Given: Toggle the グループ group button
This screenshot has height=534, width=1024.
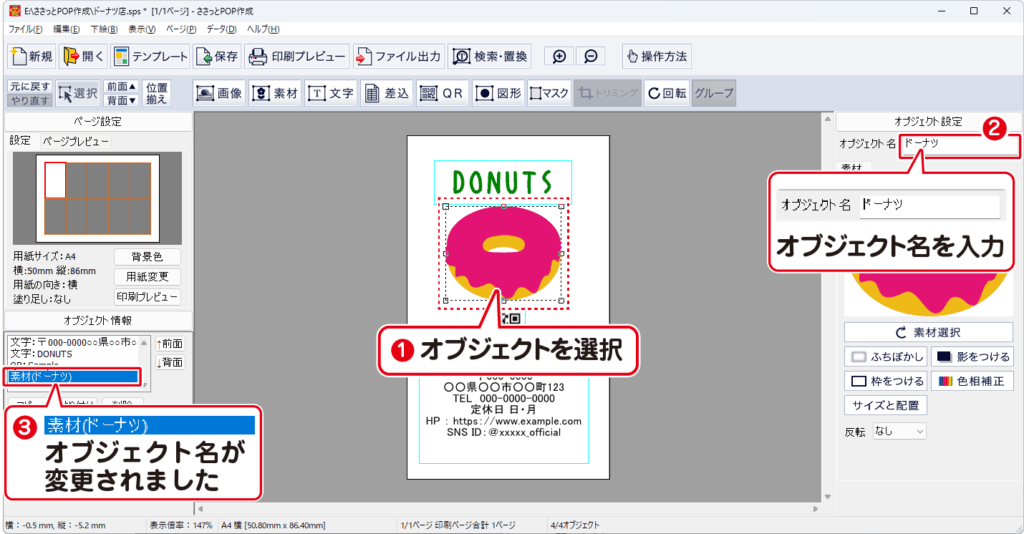Looking at the screenshot, I should (x=713, y=93).
